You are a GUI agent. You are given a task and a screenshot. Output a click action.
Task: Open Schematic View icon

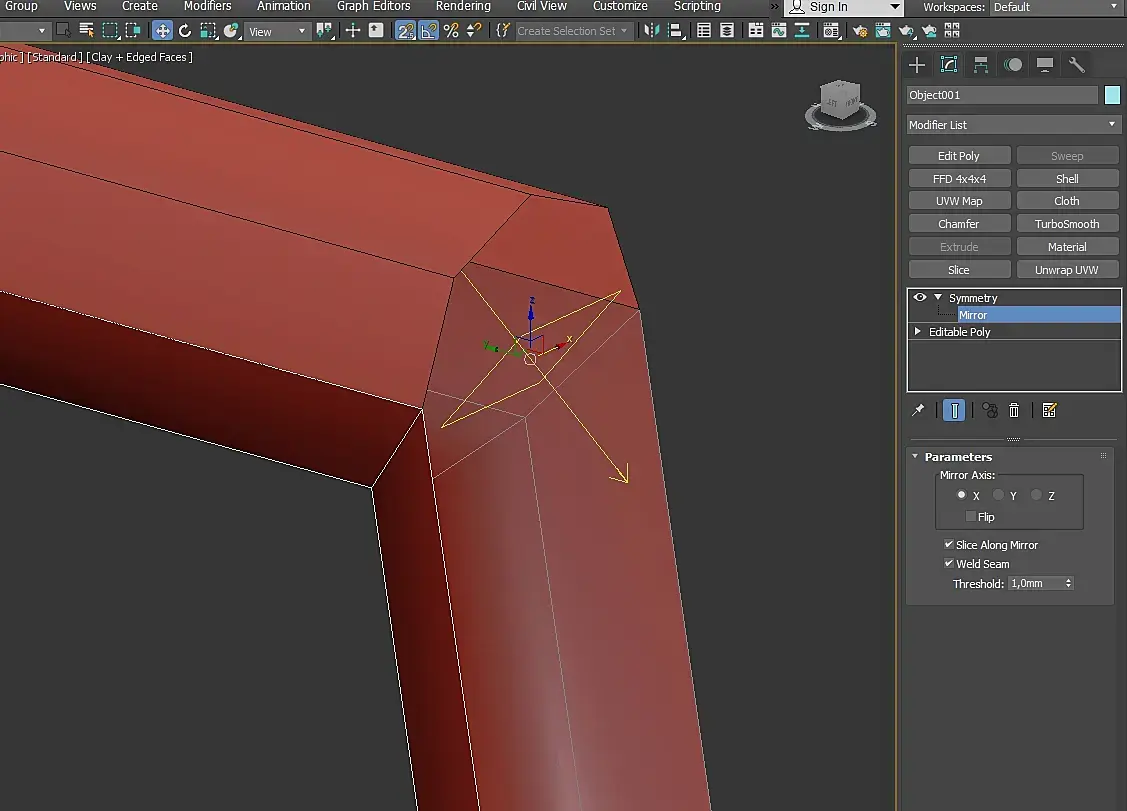[x=802, y=31]
